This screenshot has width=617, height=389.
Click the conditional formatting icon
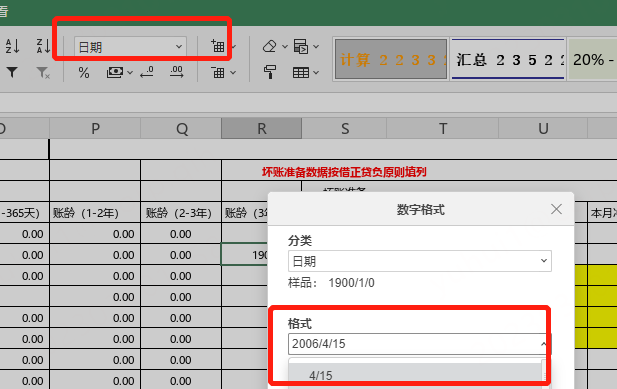(301, 46)
